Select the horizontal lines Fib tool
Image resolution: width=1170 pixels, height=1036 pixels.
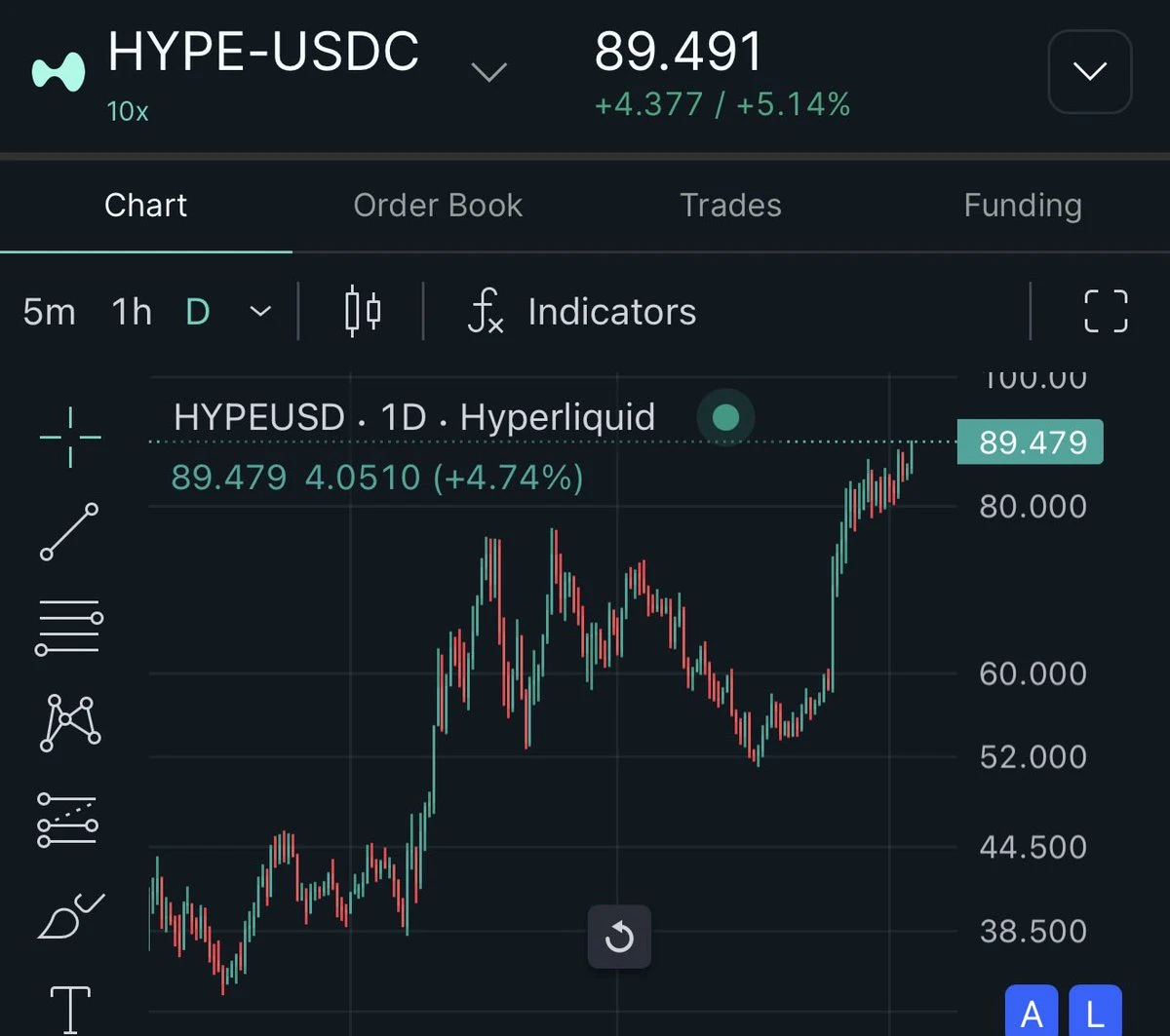pos(69,628)
